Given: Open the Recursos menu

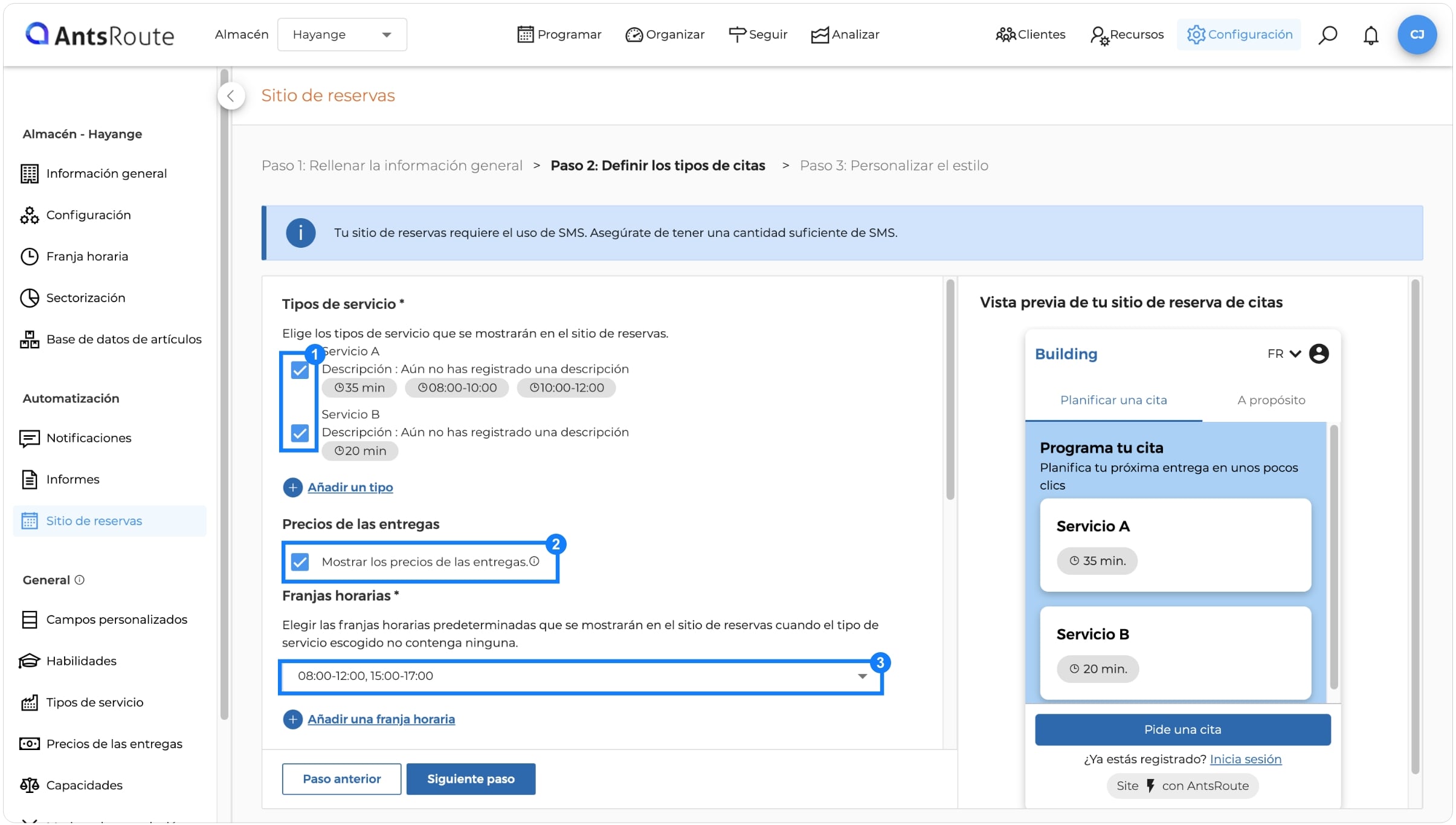Looking at the screenshot, I should (x=1127, y=34).
